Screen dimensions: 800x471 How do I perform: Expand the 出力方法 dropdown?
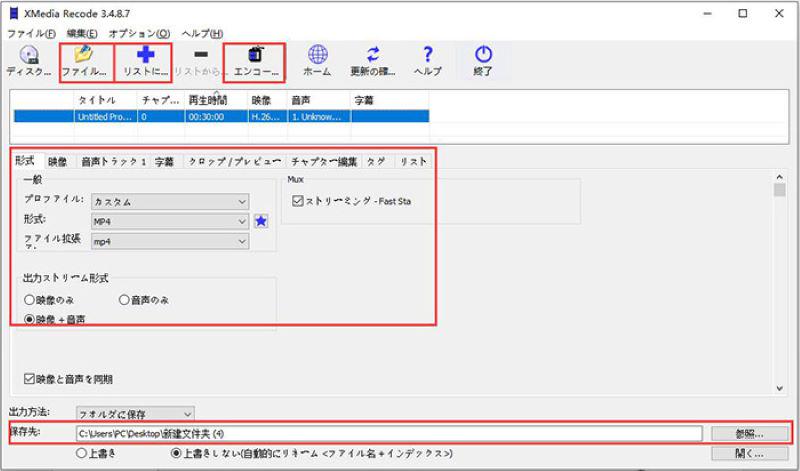click(135, 413)
